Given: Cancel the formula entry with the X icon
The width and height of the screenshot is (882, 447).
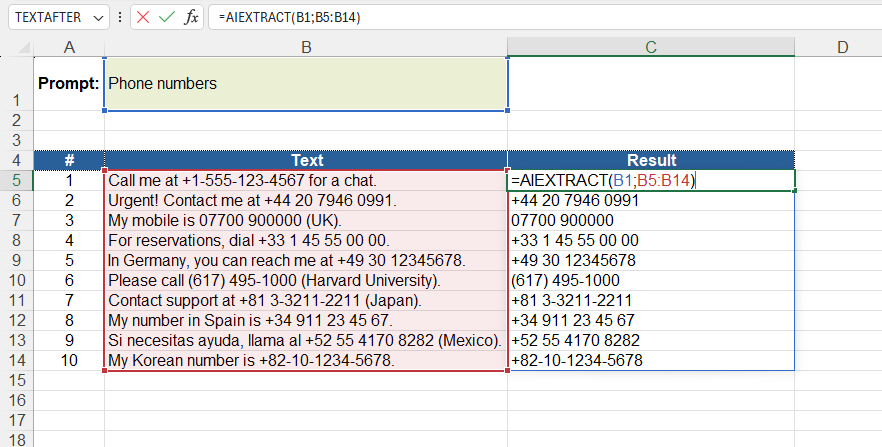Looking at the screenshot, I should point(144,18).
